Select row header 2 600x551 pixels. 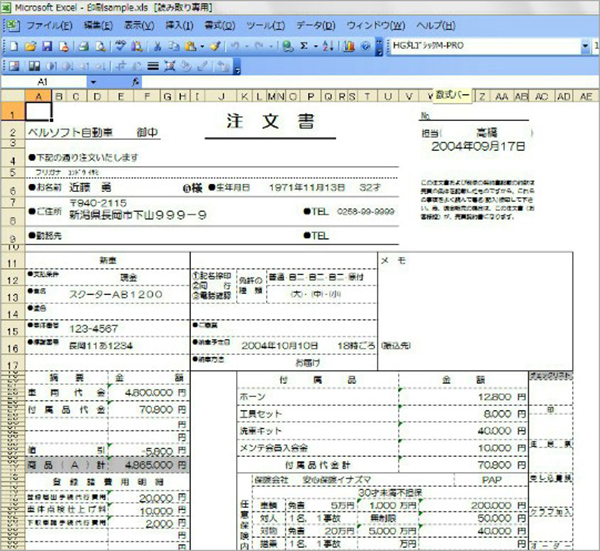click(11, 131)
